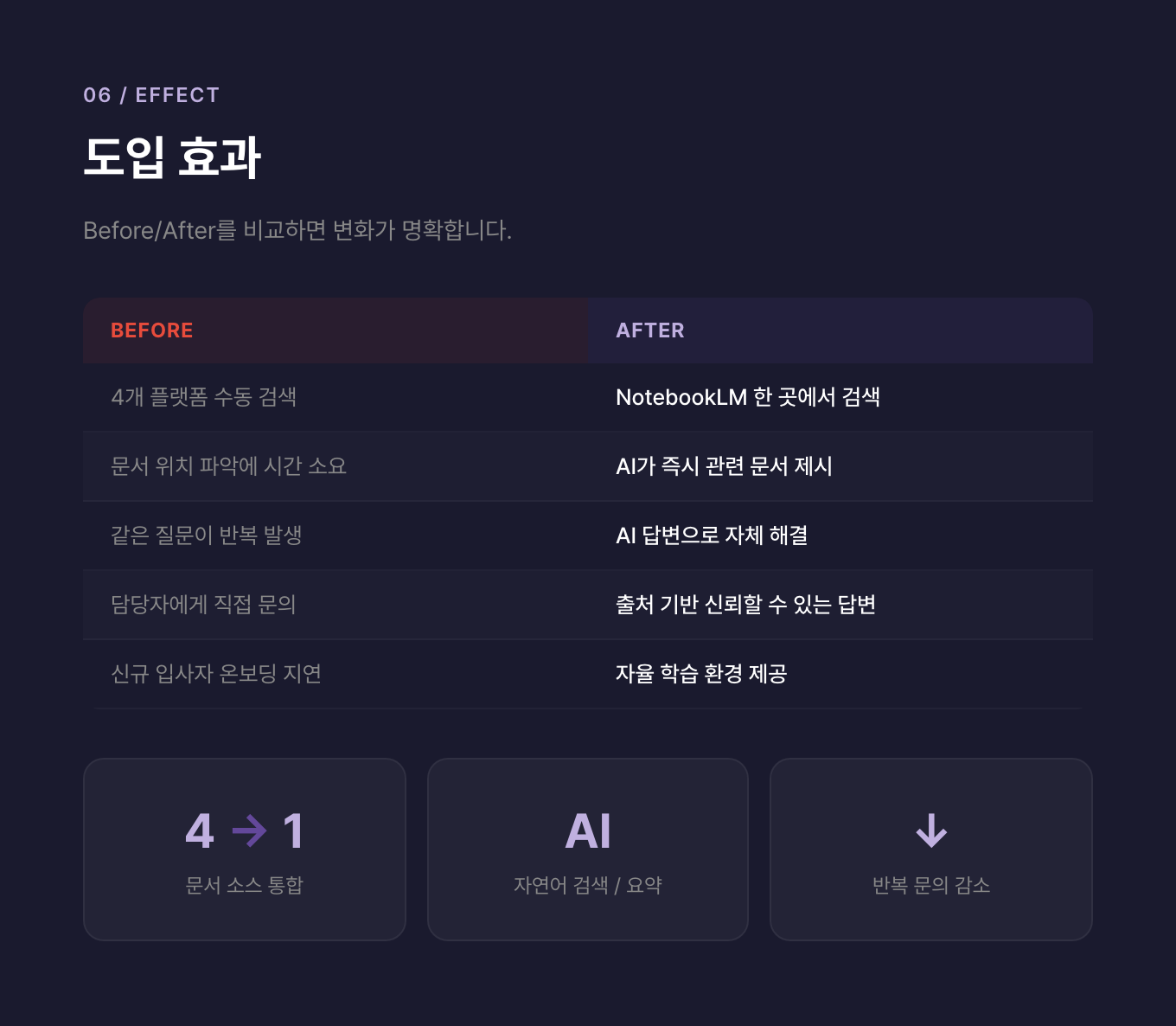The height and width of the screenshot is (1026, 1176).
Task: Click the large AI symbol in middle card
Action: point(588,831)
